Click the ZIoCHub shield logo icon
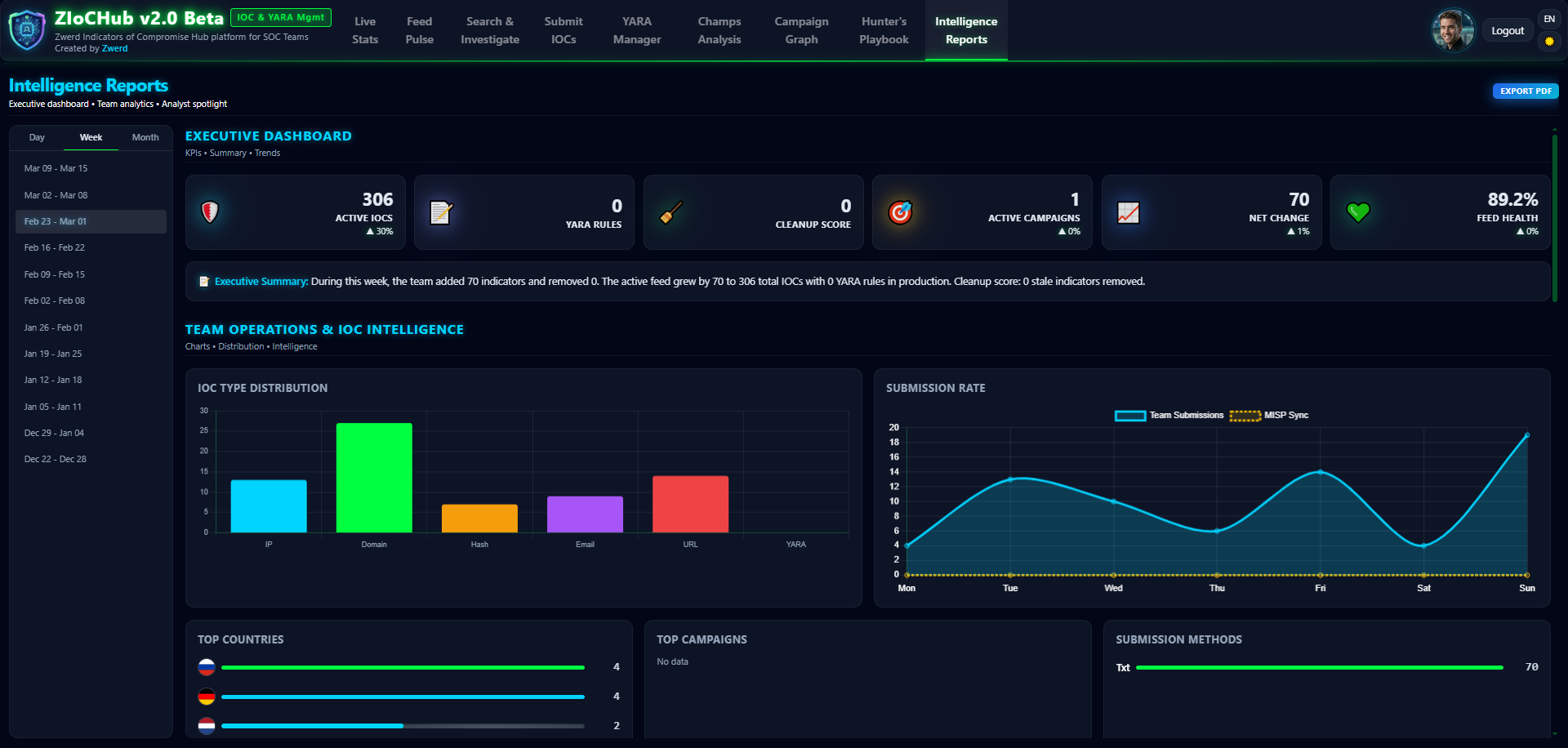The image size is (1568, 748). 27,30
